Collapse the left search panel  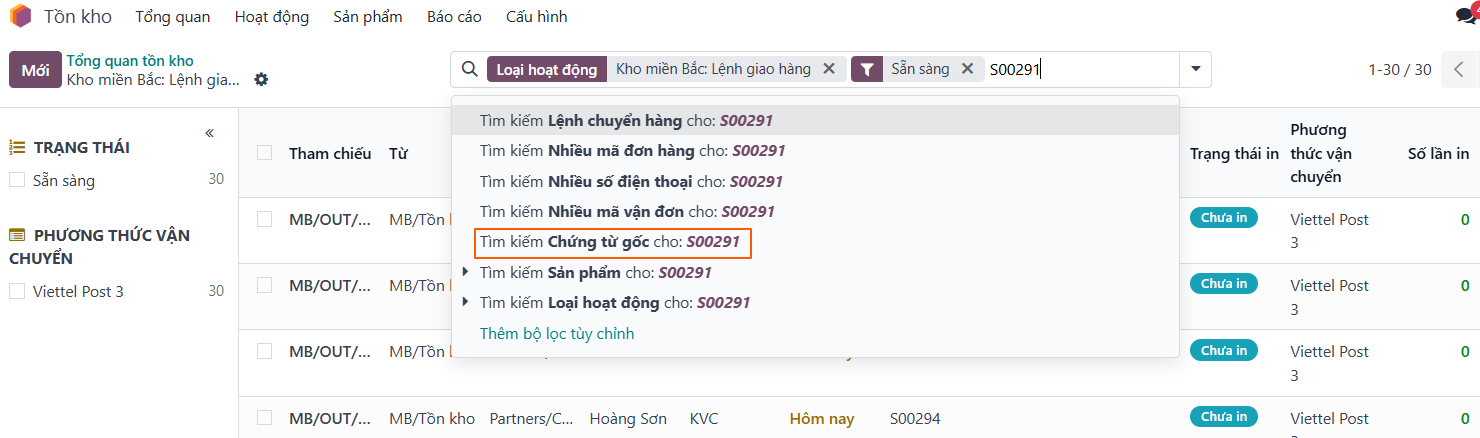209,133
